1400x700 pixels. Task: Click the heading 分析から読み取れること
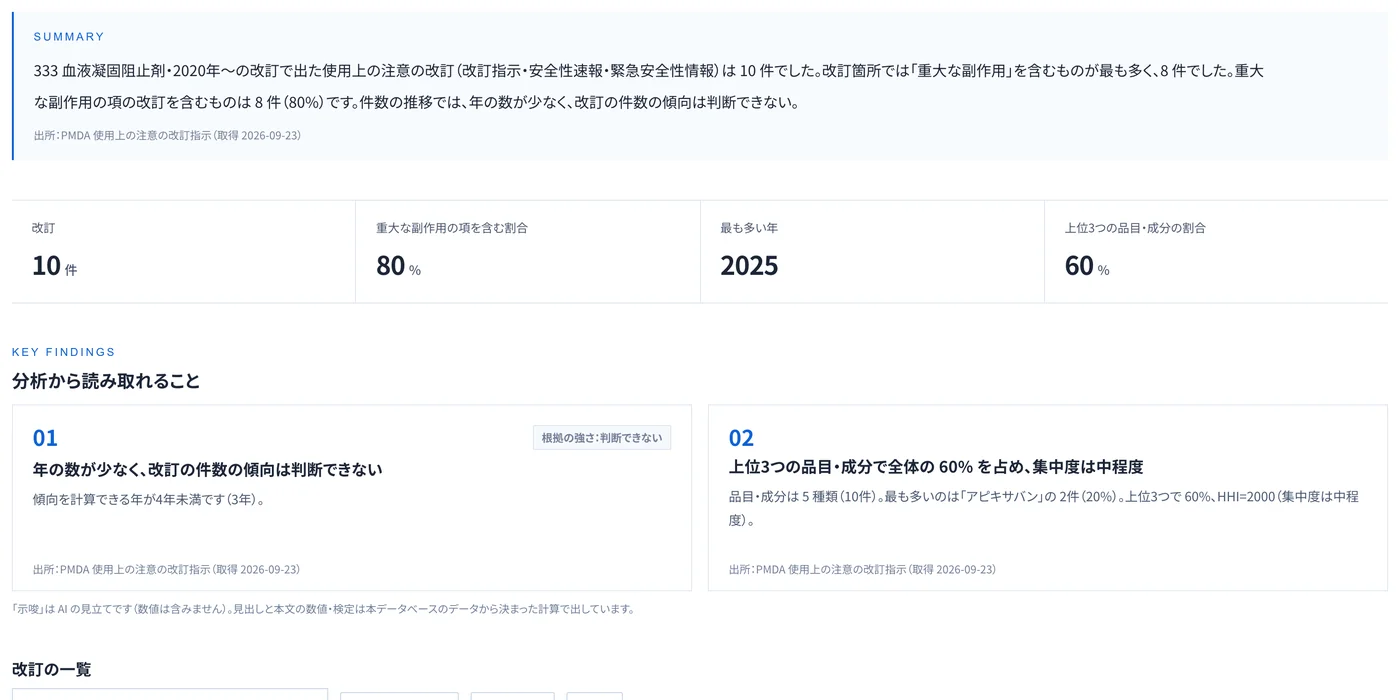point(106,381)
